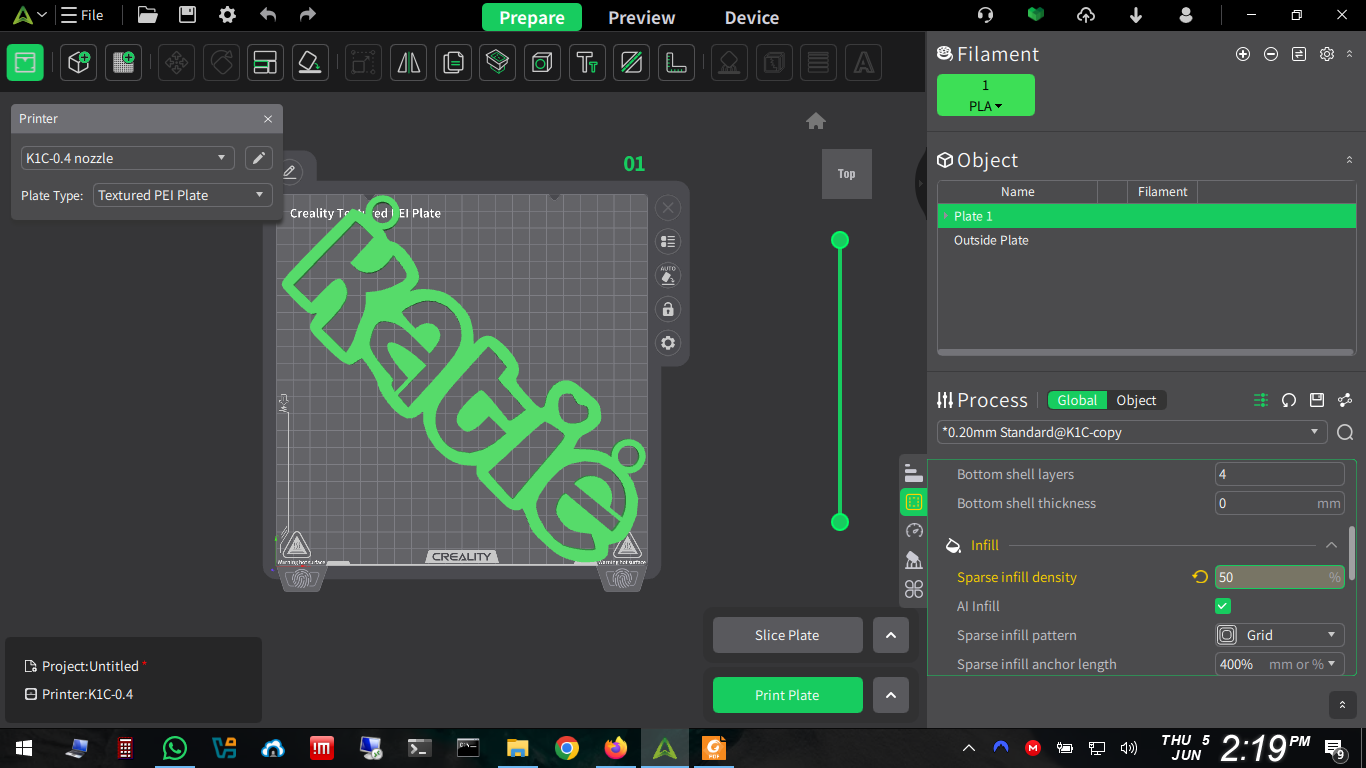
Task: Undo the last action
Action: click(x=268, y=15)
